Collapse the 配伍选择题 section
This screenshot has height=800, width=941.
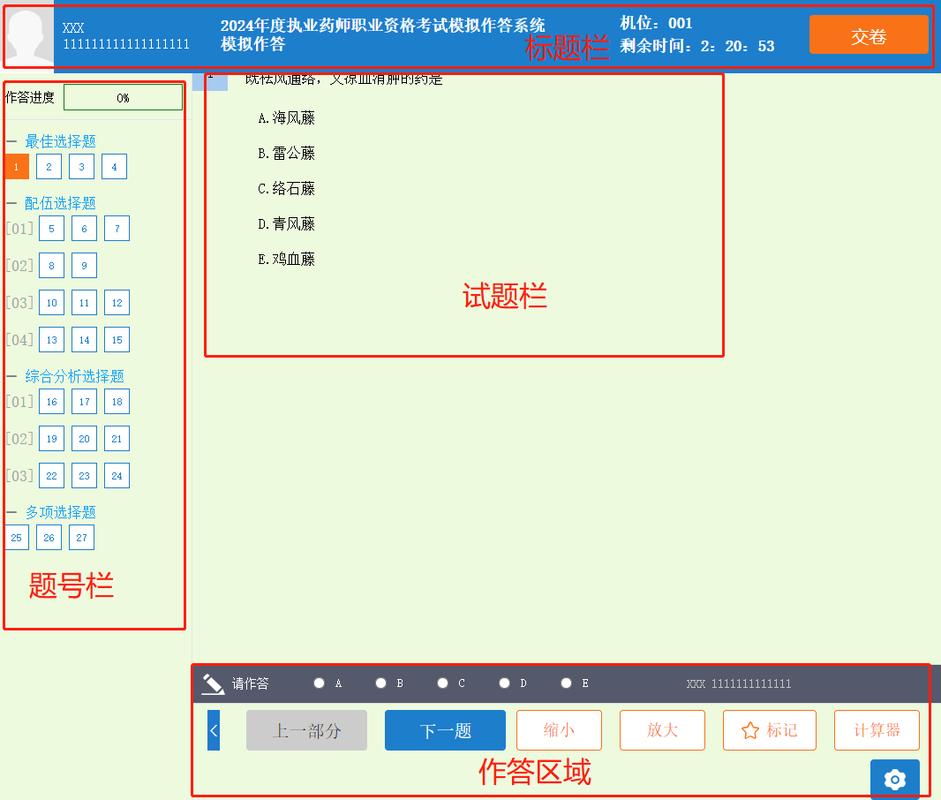(11, 203)
